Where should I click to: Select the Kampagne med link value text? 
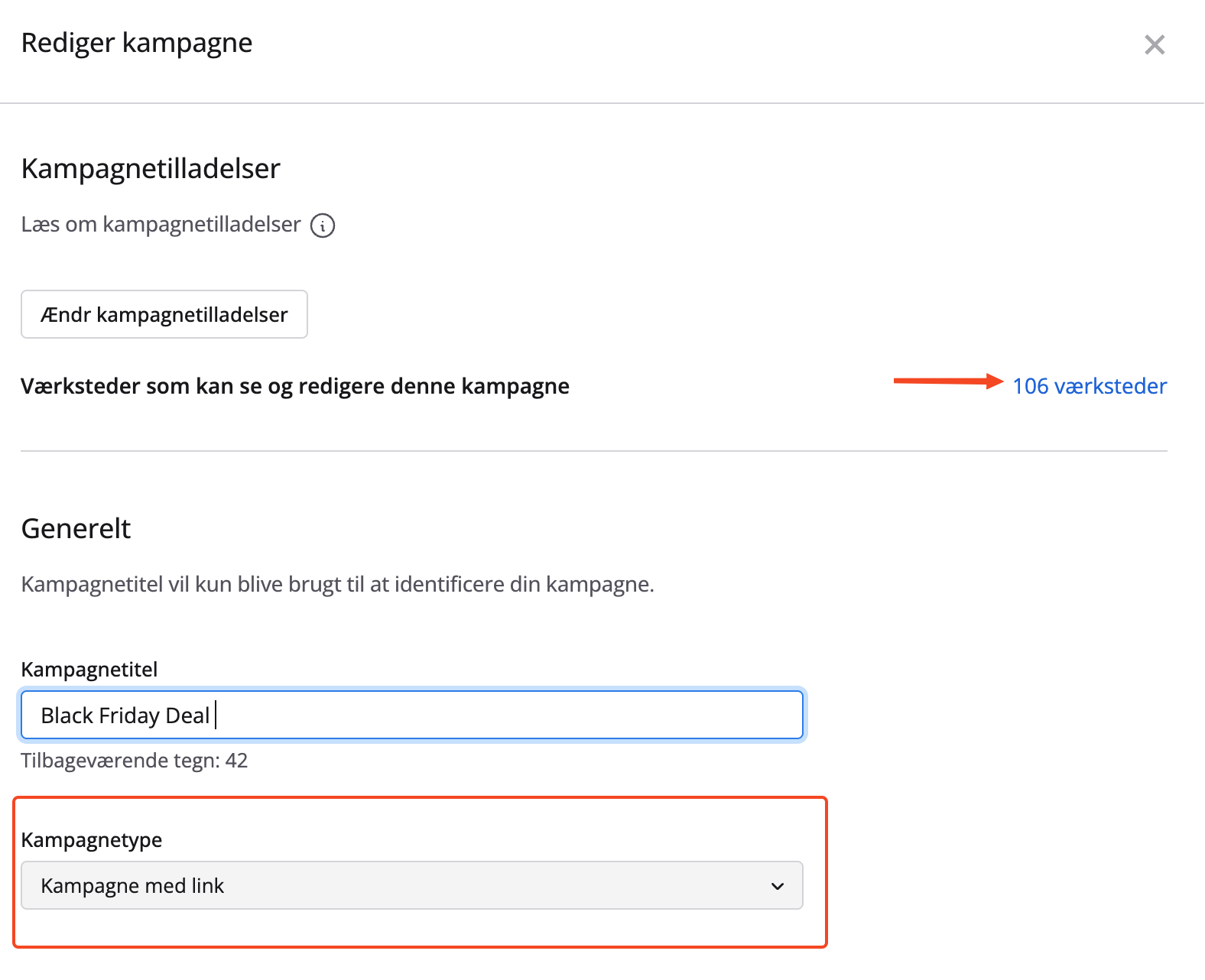pos(132,886)
